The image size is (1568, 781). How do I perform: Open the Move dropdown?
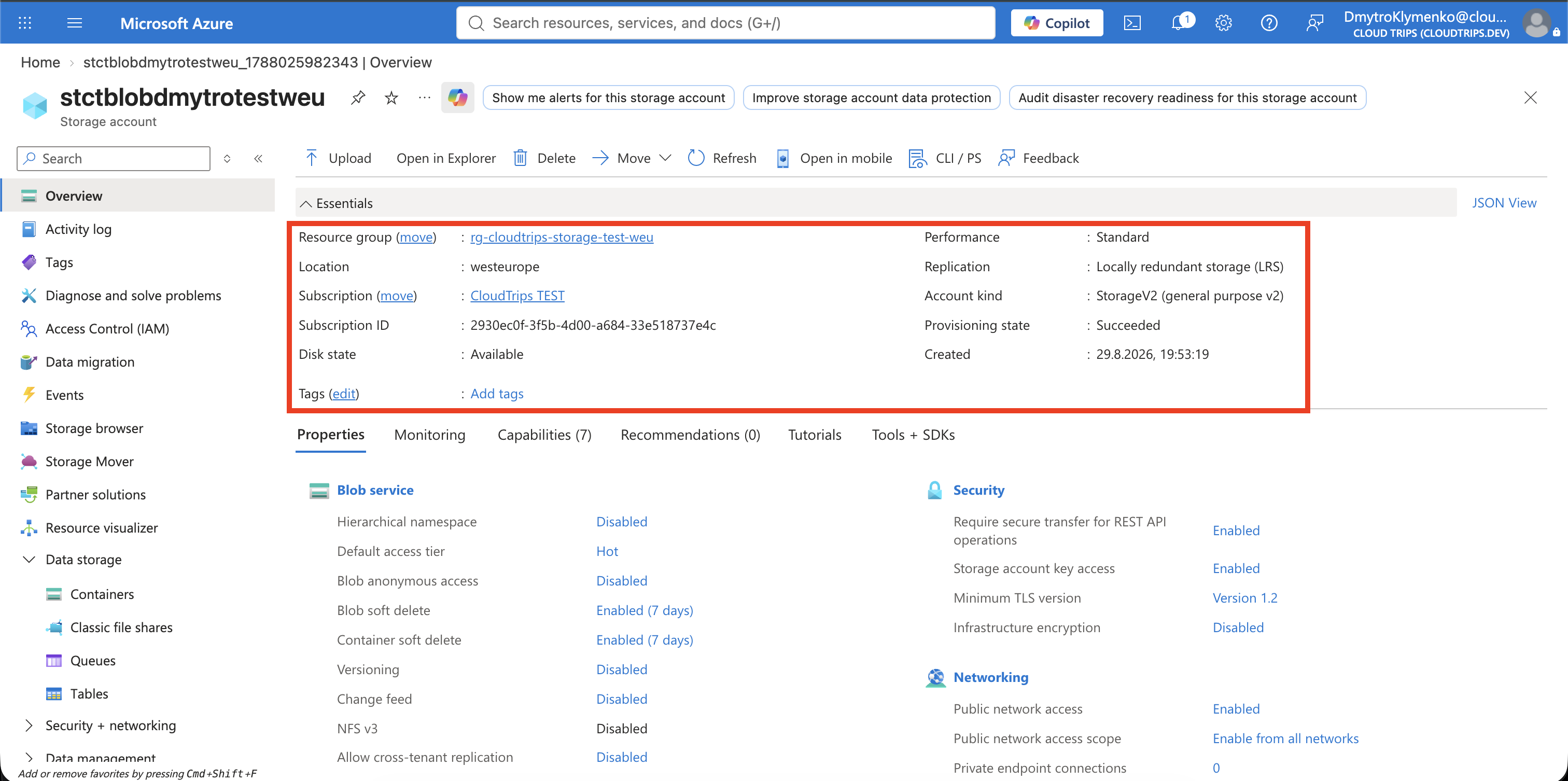(x=632, y=158)
